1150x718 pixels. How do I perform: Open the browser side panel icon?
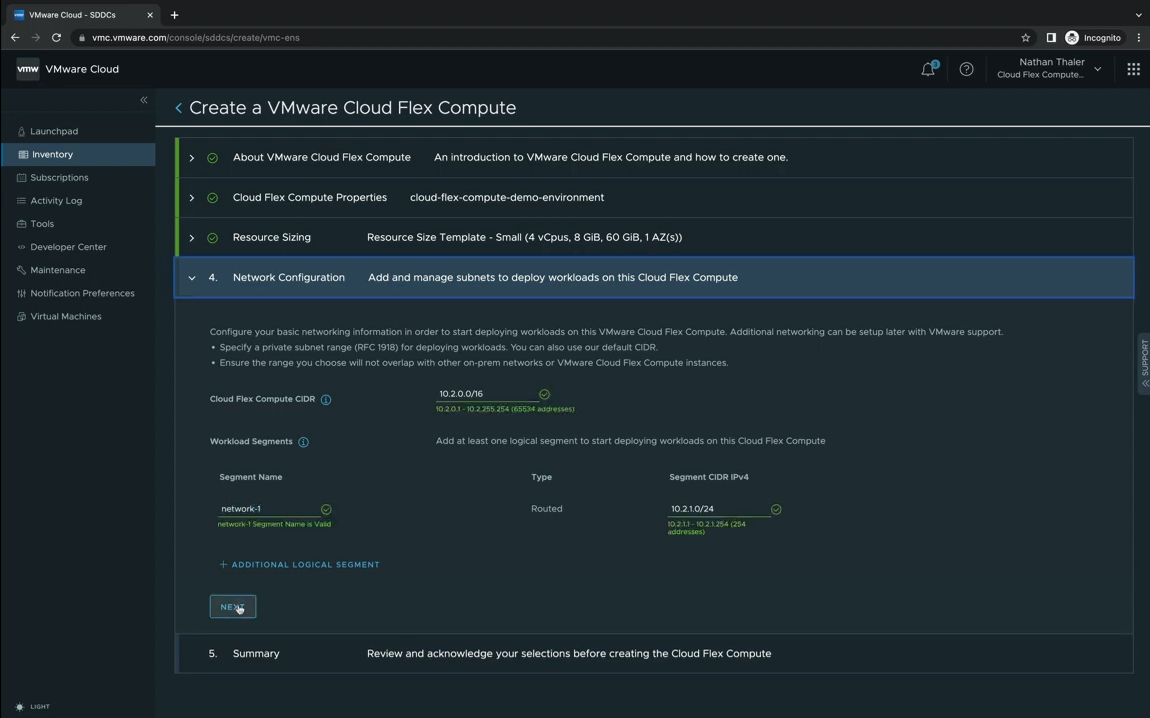[1051, 37]
